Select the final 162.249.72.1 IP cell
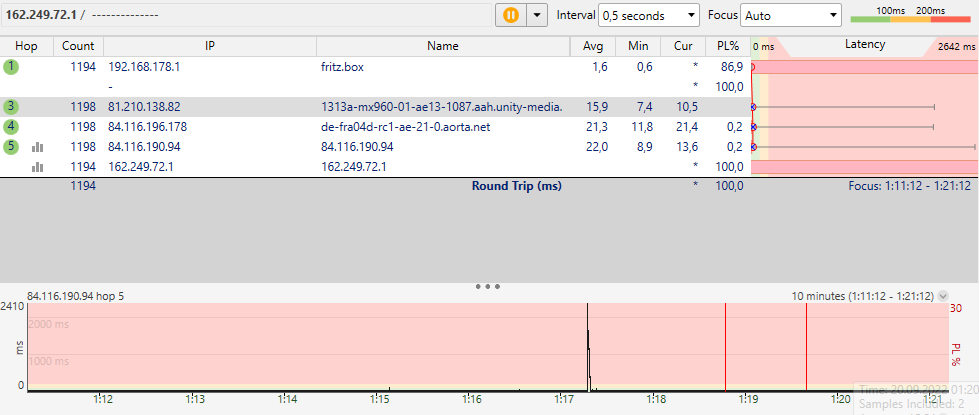979x415 pixels. 141,167
